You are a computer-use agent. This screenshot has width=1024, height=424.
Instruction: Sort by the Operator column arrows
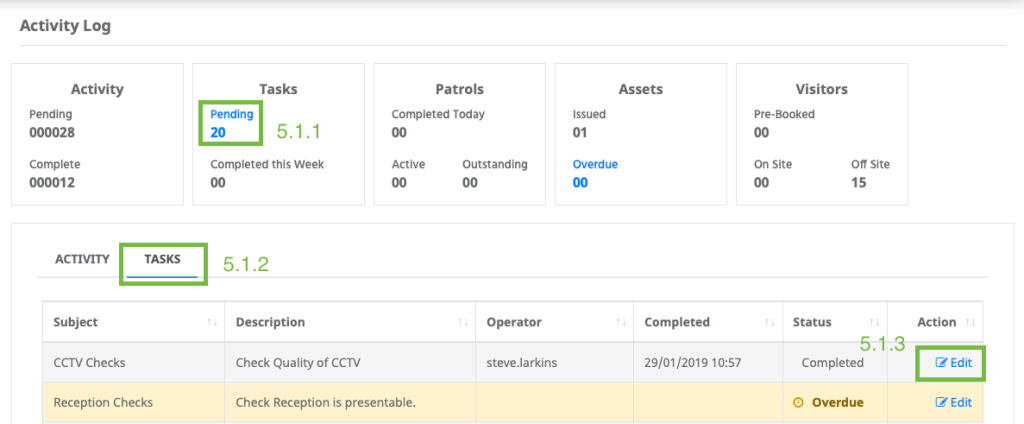[620, 322]
